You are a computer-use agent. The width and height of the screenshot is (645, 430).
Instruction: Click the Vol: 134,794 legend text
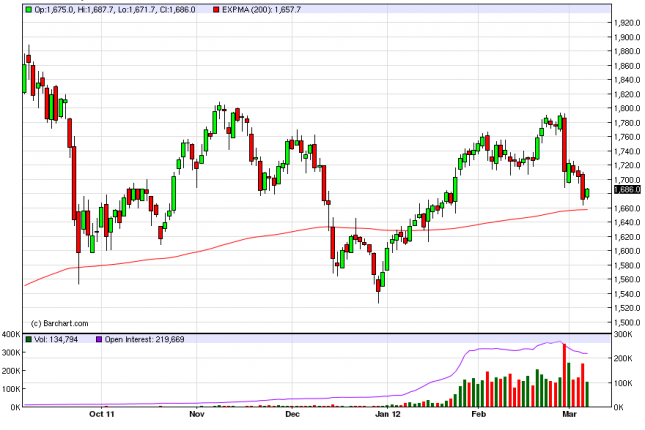[x=59, y=338]
